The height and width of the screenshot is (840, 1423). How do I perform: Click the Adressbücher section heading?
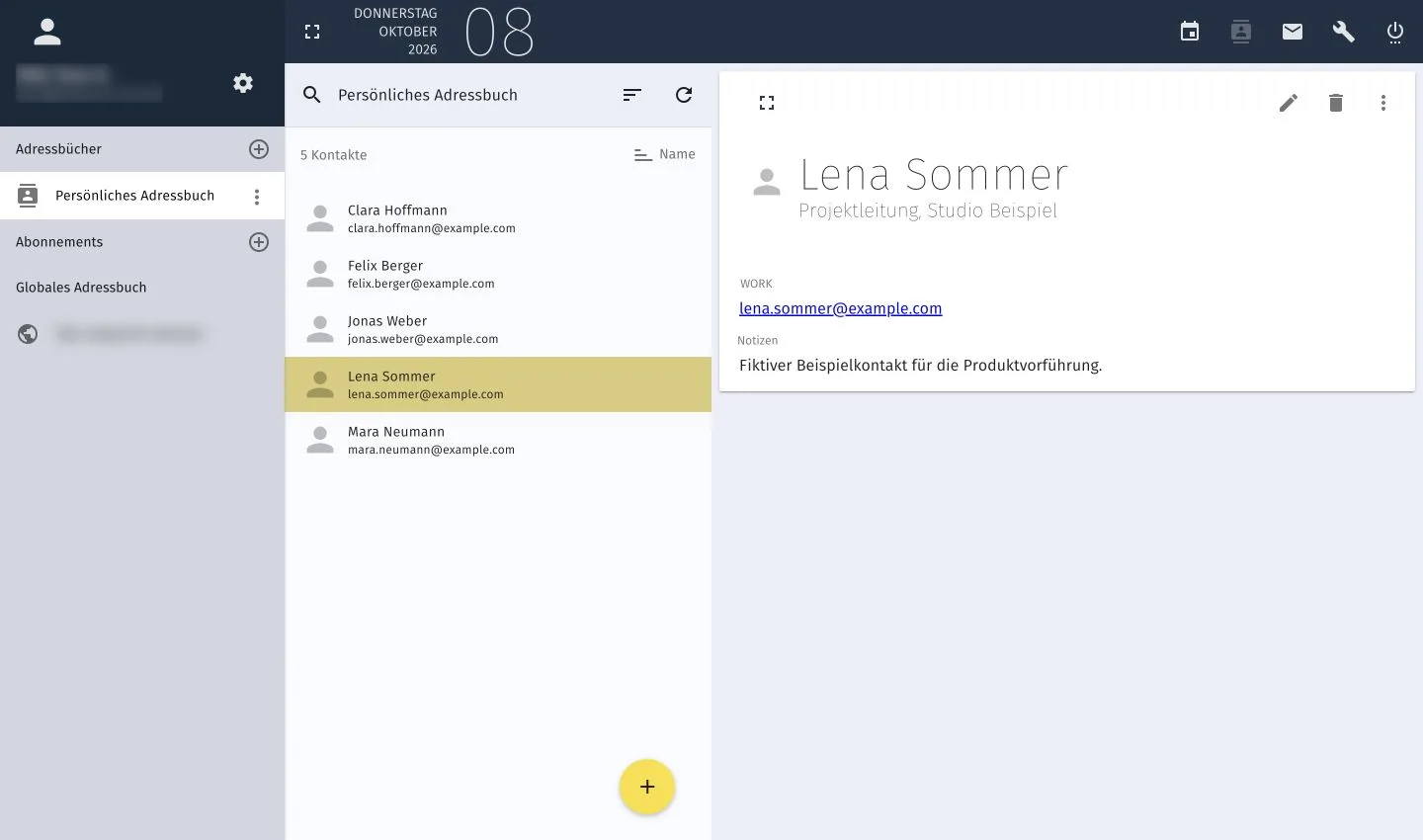point(58,149)
